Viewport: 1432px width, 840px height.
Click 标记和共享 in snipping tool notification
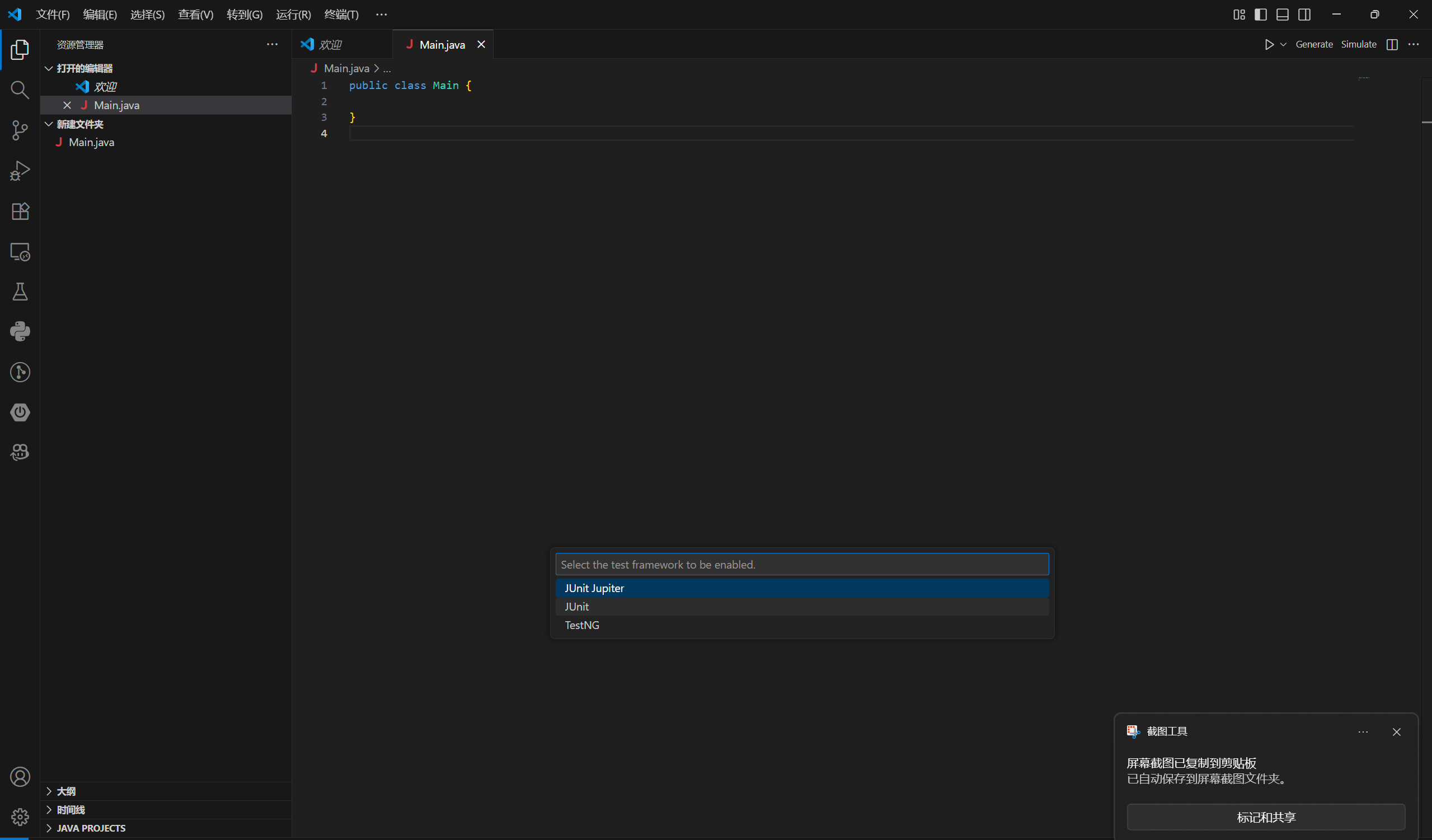coord(1265,817)
